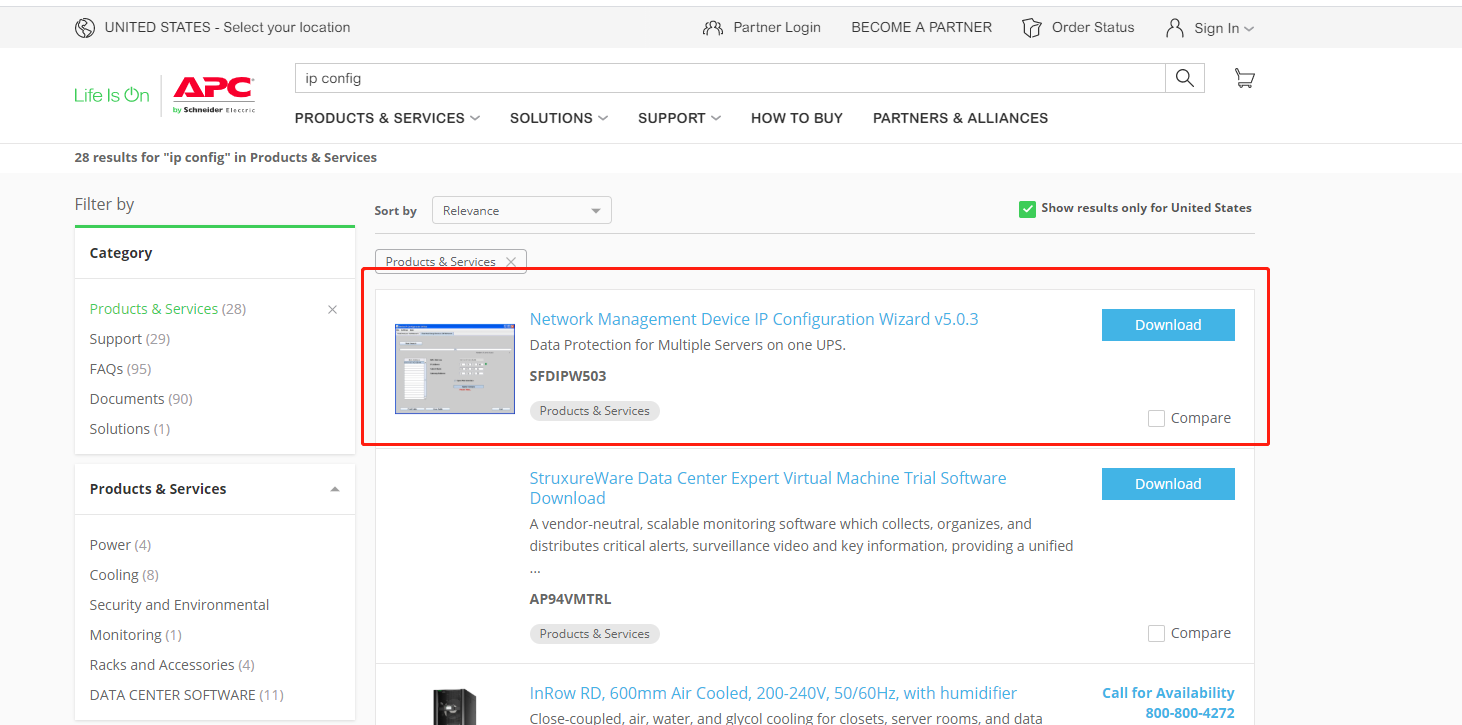Viewport: 1462px width, 725px height.
Task: Check Compare for StruxureWare Trial Software
Action: (1156, 633)
